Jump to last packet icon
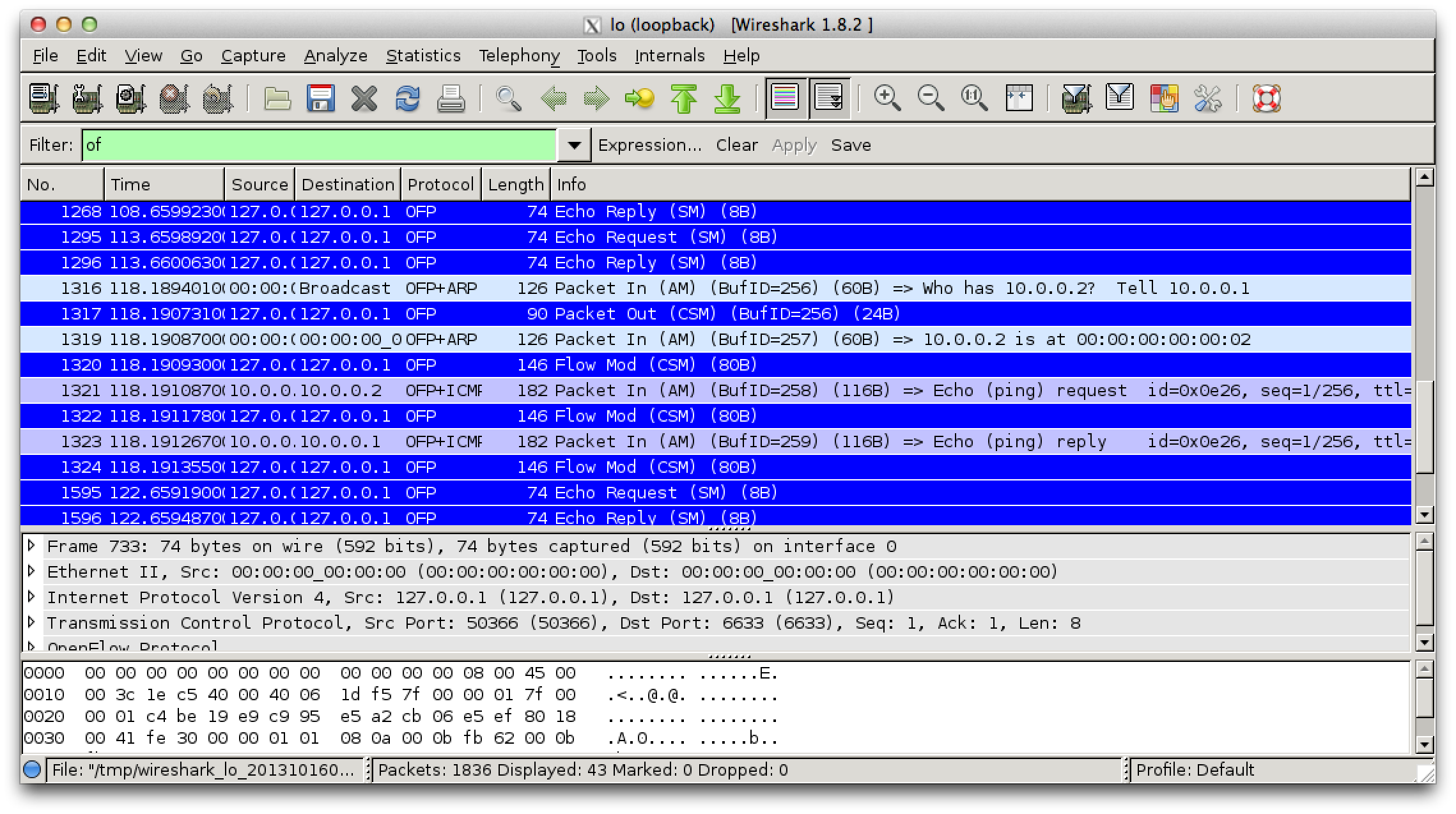The height and width of the screenshot is (814, 1456). (727, 98)
